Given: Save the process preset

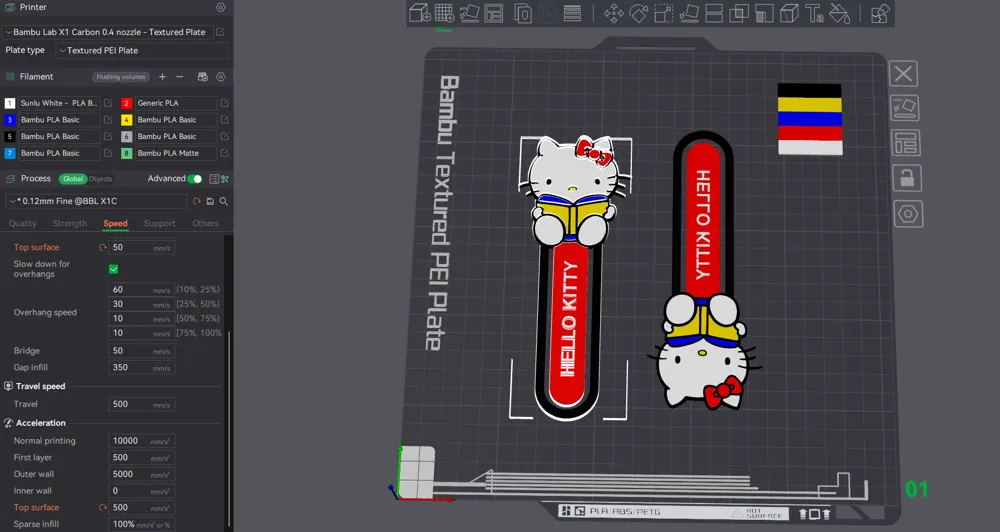Looking at the screenshot, I should click(210, 201).
